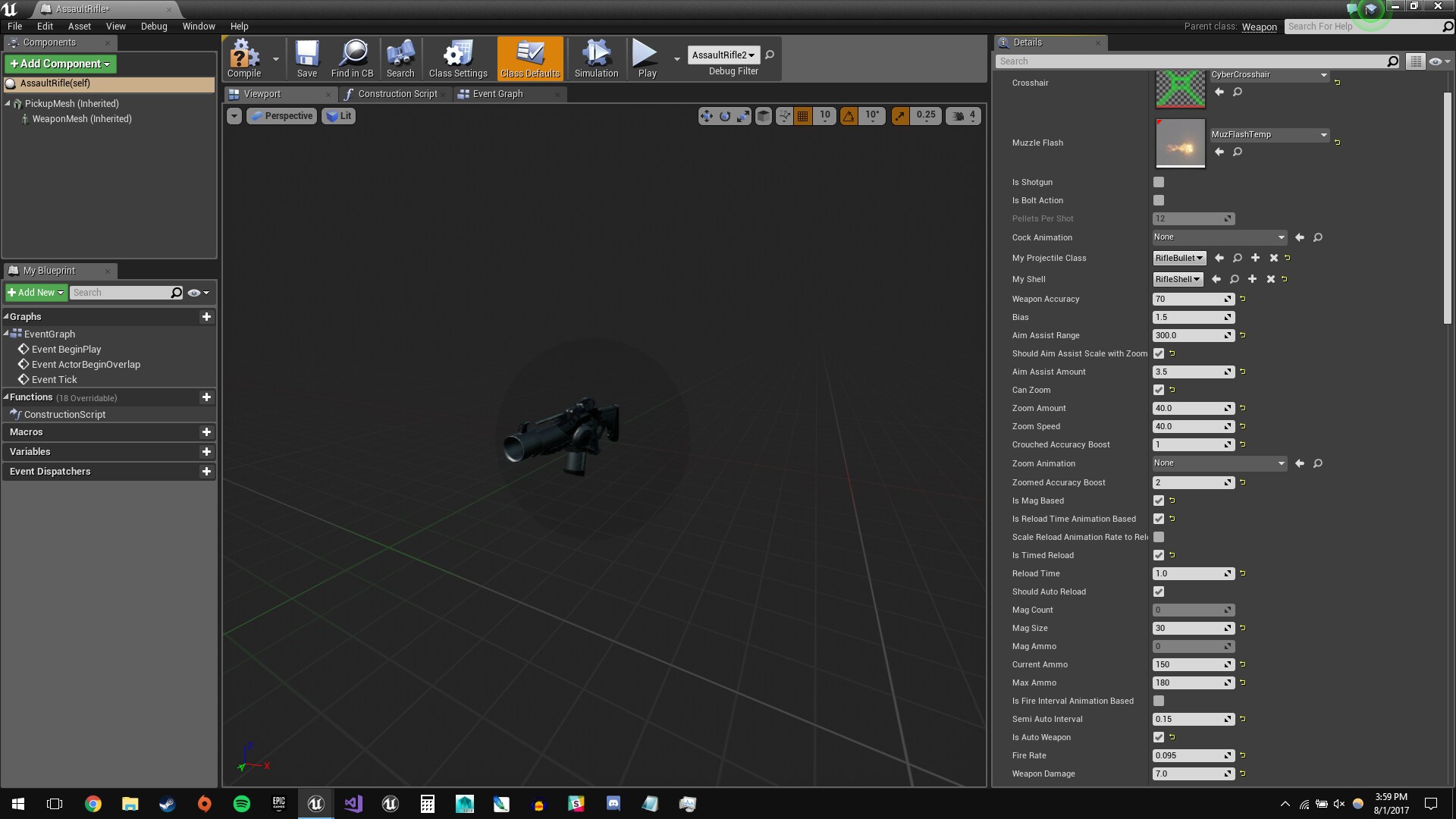Switch to the Event Graph tab
The height and width of the screenshot is (819, 1456).
[497, 93]
